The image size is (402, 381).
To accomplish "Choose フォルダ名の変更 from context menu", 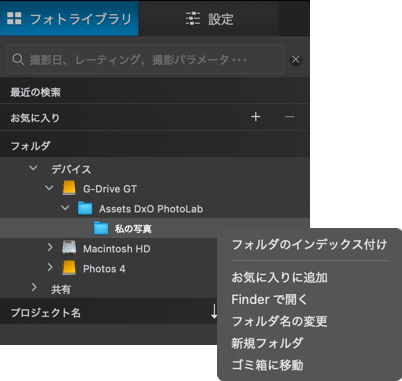I will [279, 321].
